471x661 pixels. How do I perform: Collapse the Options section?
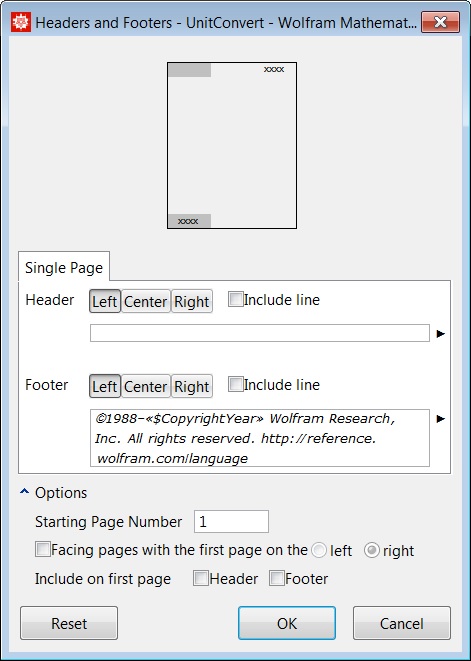(24, 492)
